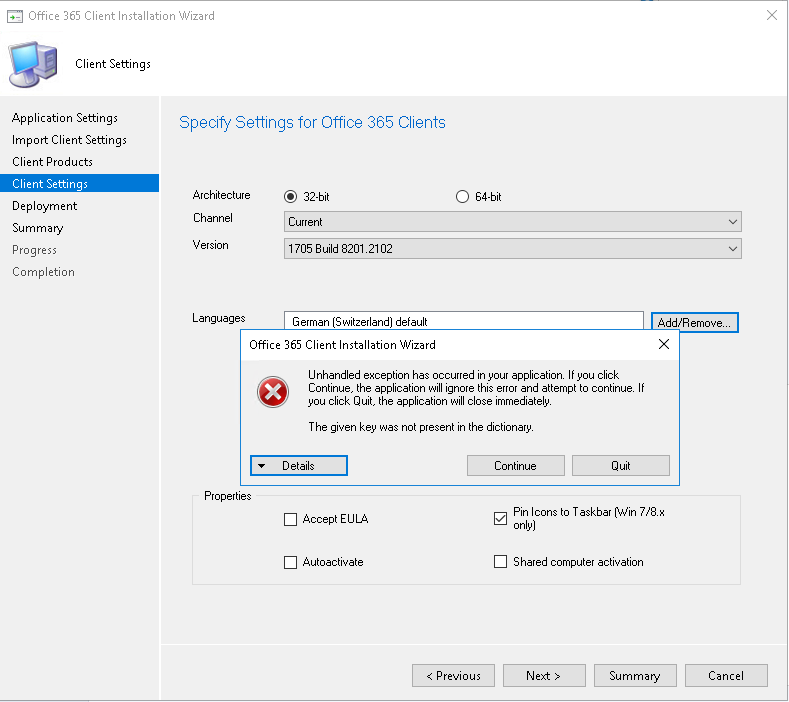
Task: Open the Version dropdown
Action: [x=512, y=249]
